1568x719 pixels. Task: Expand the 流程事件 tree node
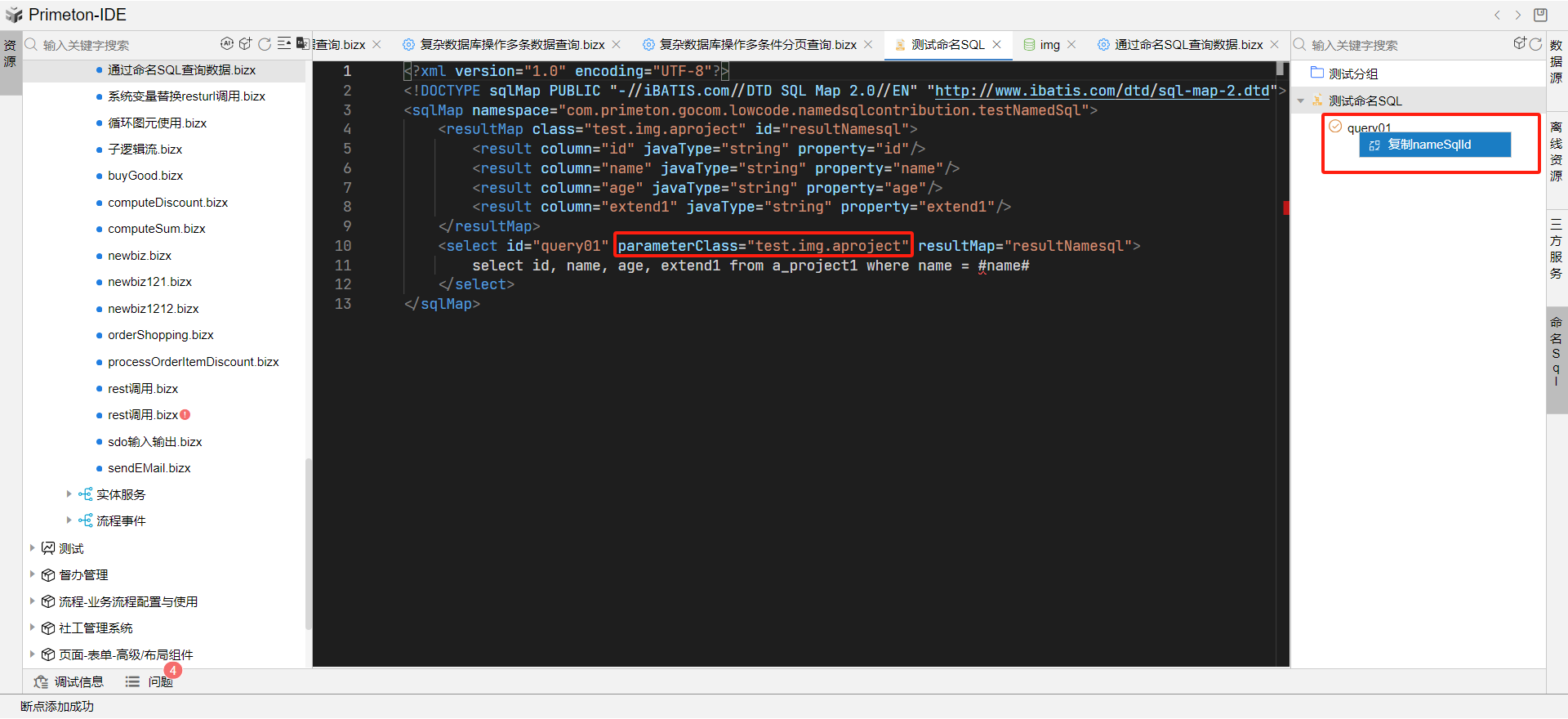click(69, 520)
